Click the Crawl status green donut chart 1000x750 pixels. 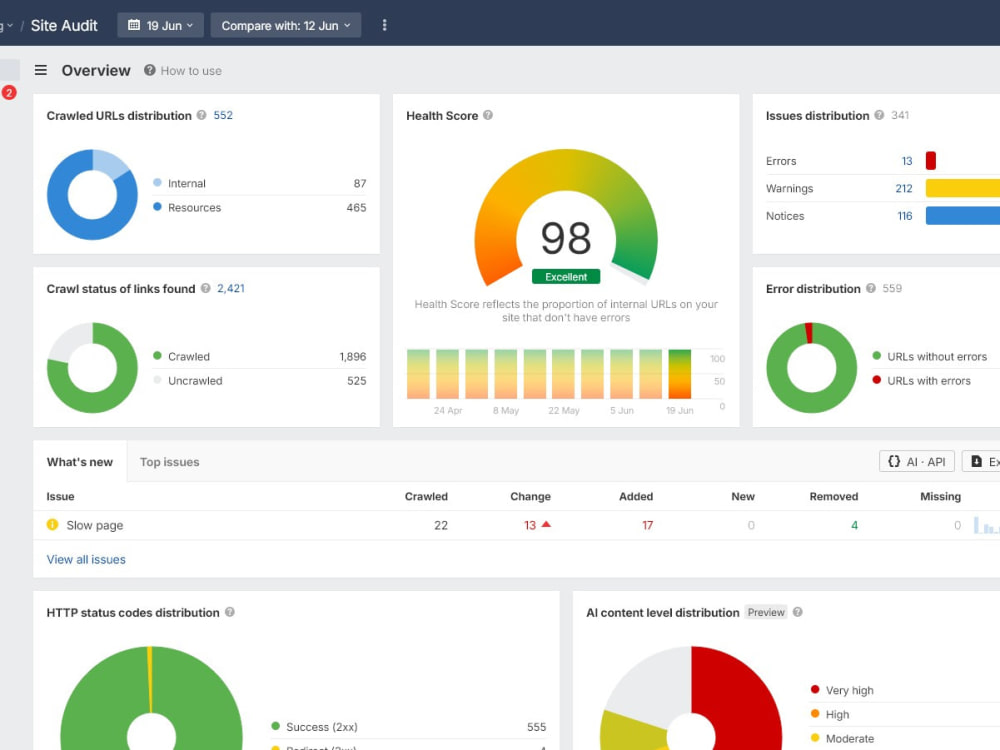pos(92,368)
